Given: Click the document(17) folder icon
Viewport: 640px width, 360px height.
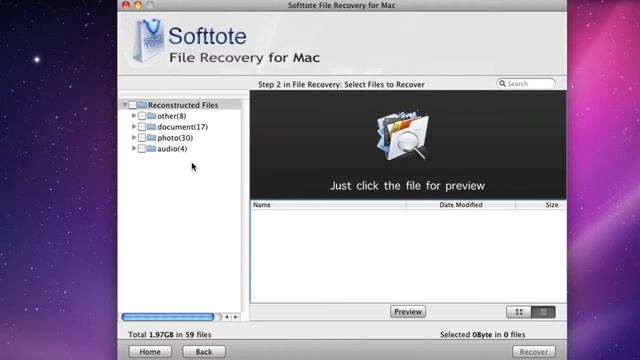Looking at the screenshot, I should pos(151,127).
